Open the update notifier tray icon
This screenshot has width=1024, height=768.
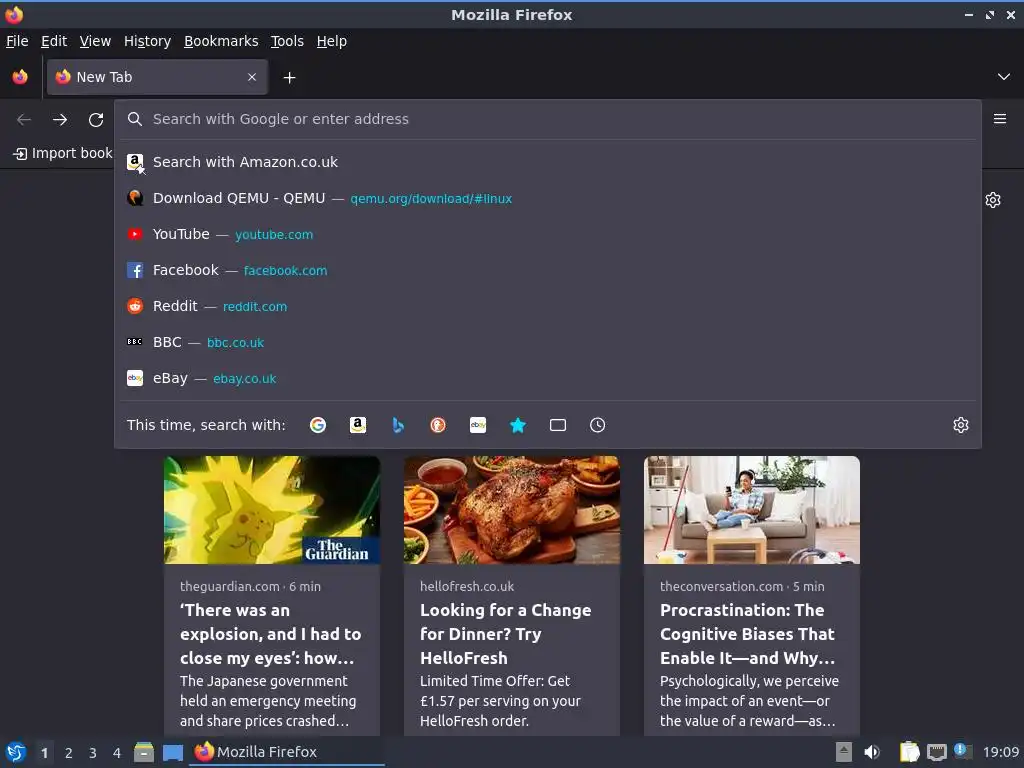pos(963,751)
